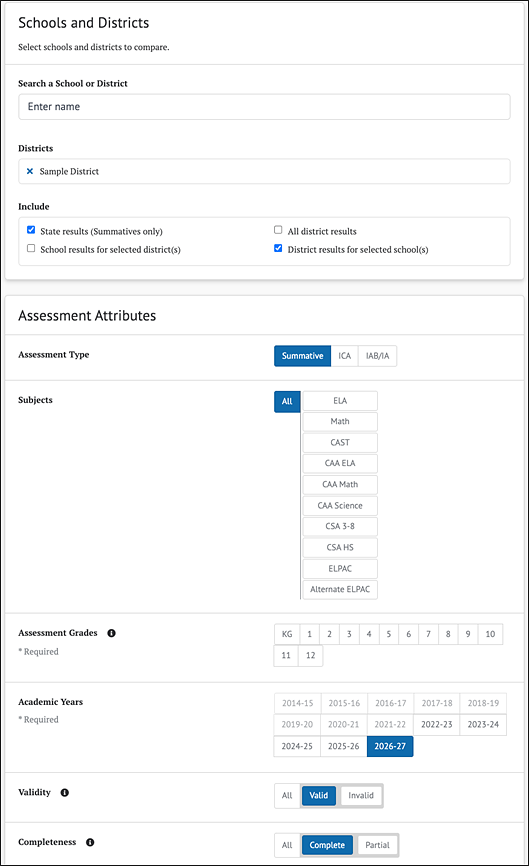Open the Completeness info icon
Viewport: 529px width, 866px height.
[90, 842]
